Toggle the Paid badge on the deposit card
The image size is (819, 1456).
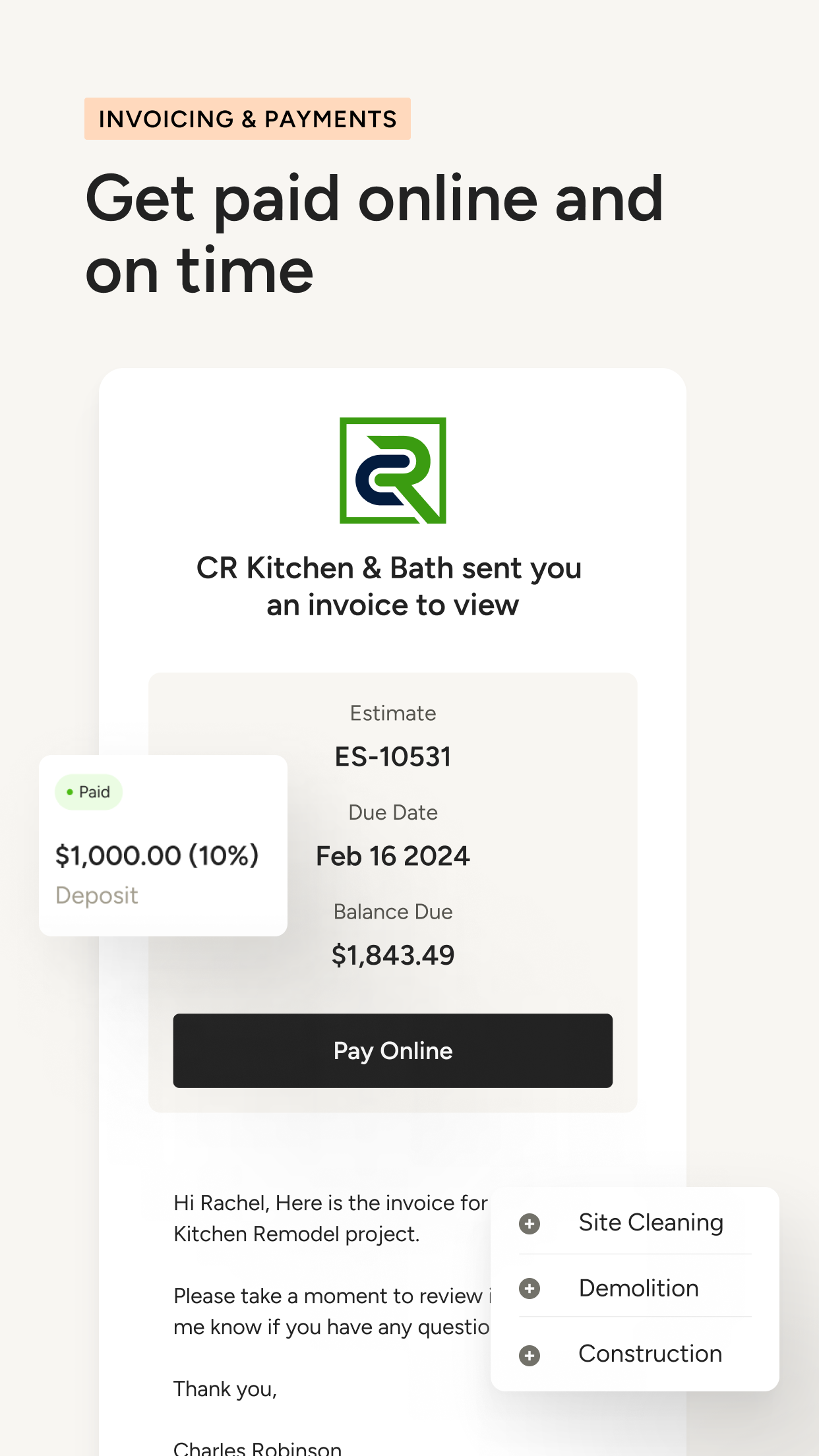coord(88,791)
